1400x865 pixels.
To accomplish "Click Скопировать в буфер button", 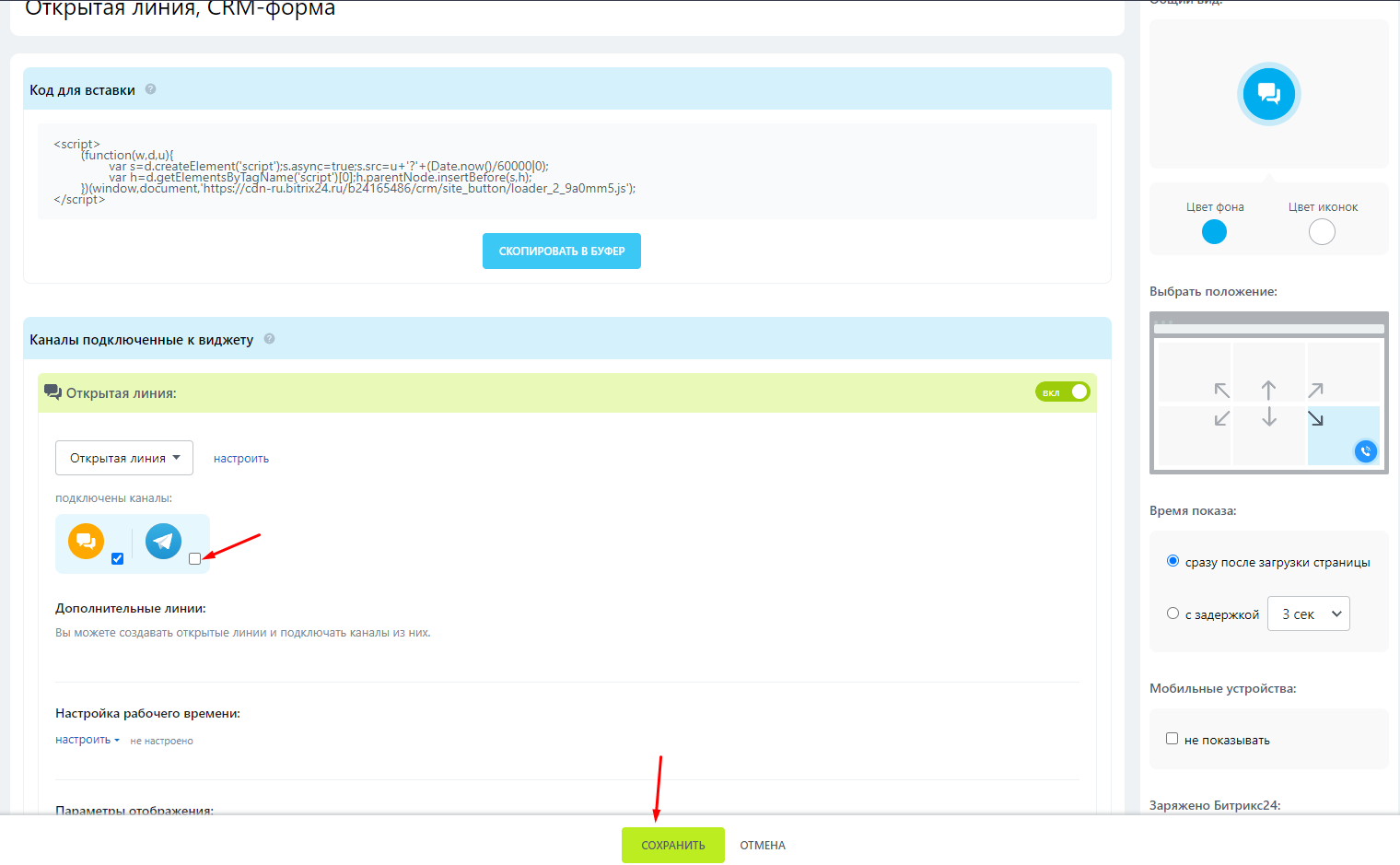I will pos(561,251).
